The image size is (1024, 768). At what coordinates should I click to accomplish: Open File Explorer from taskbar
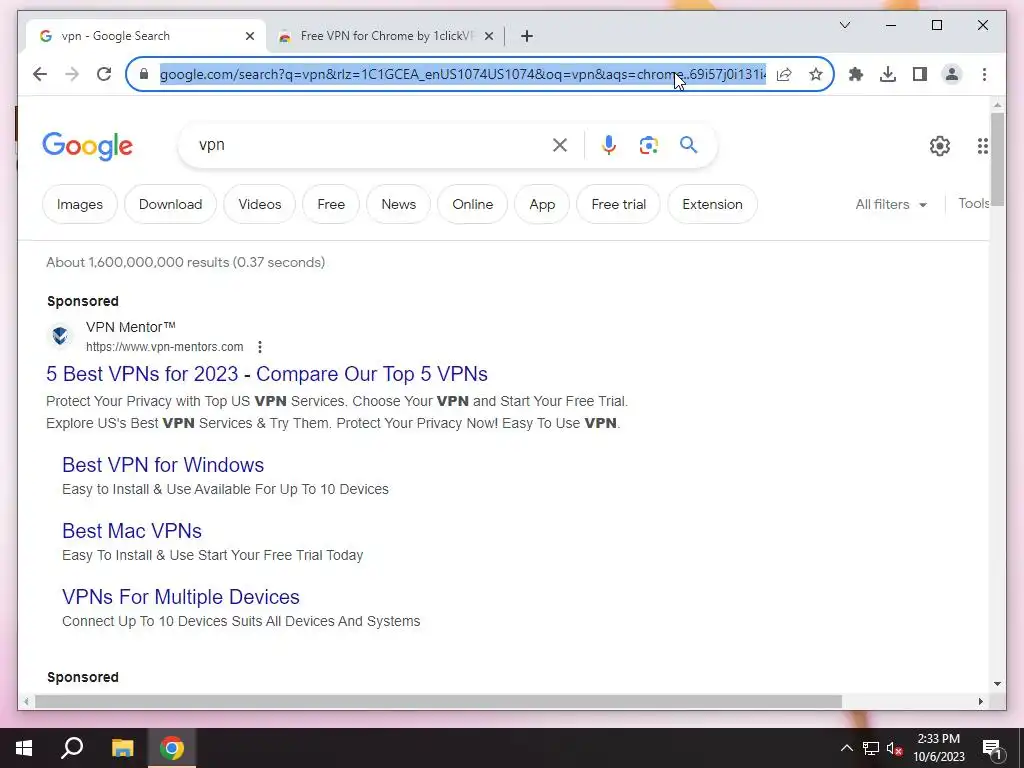(x=122, y=748)
